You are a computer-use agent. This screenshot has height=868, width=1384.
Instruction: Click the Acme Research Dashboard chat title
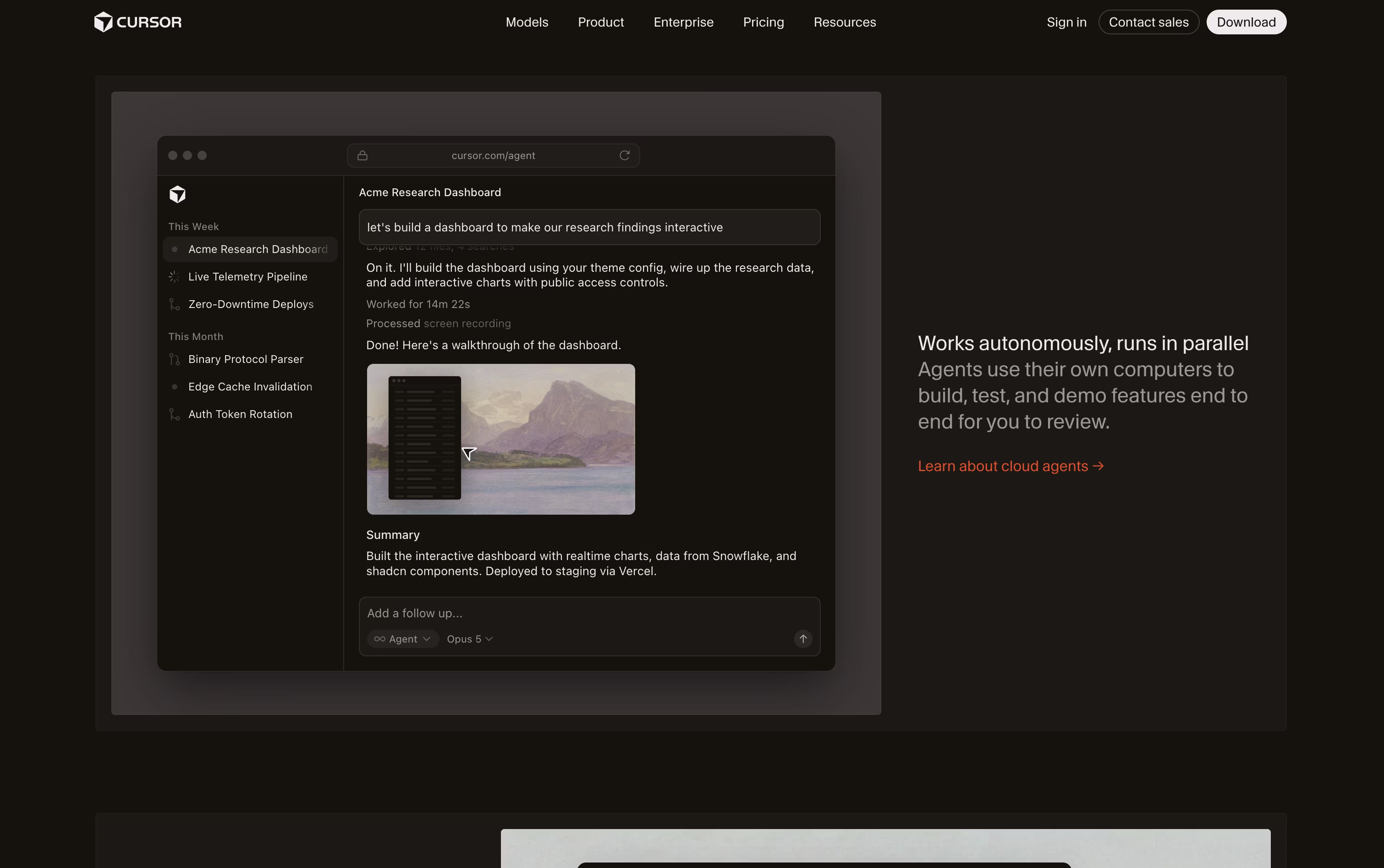[429, 192]
